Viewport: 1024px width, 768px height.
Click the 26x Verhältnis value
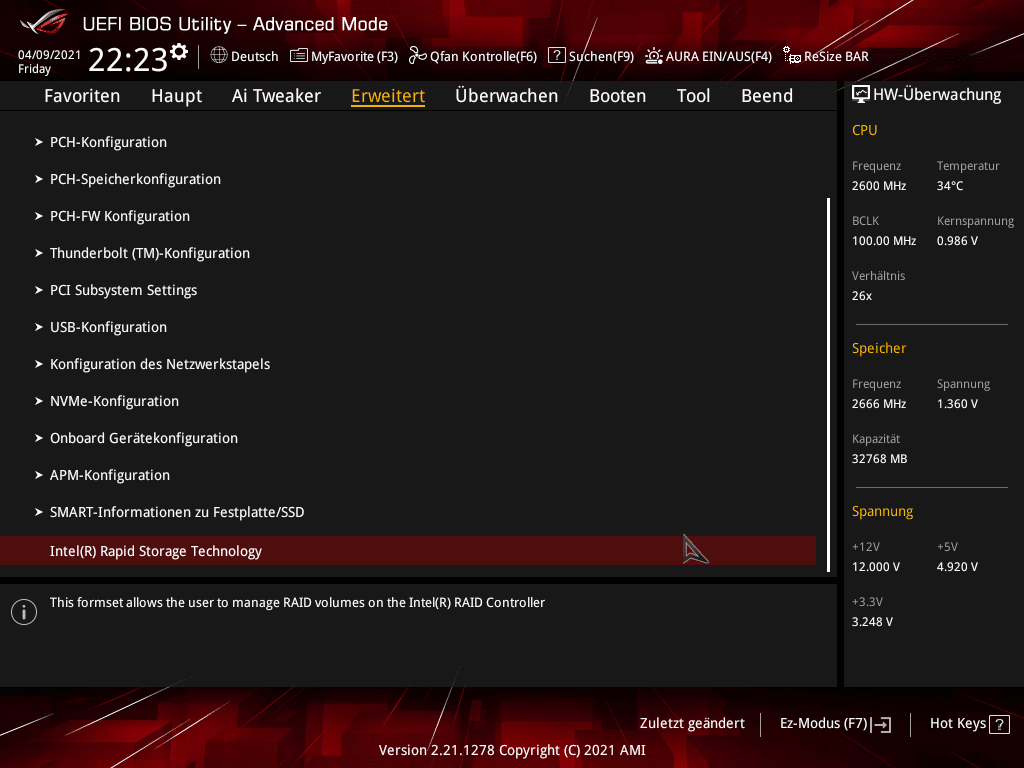(x=862, y=296)
